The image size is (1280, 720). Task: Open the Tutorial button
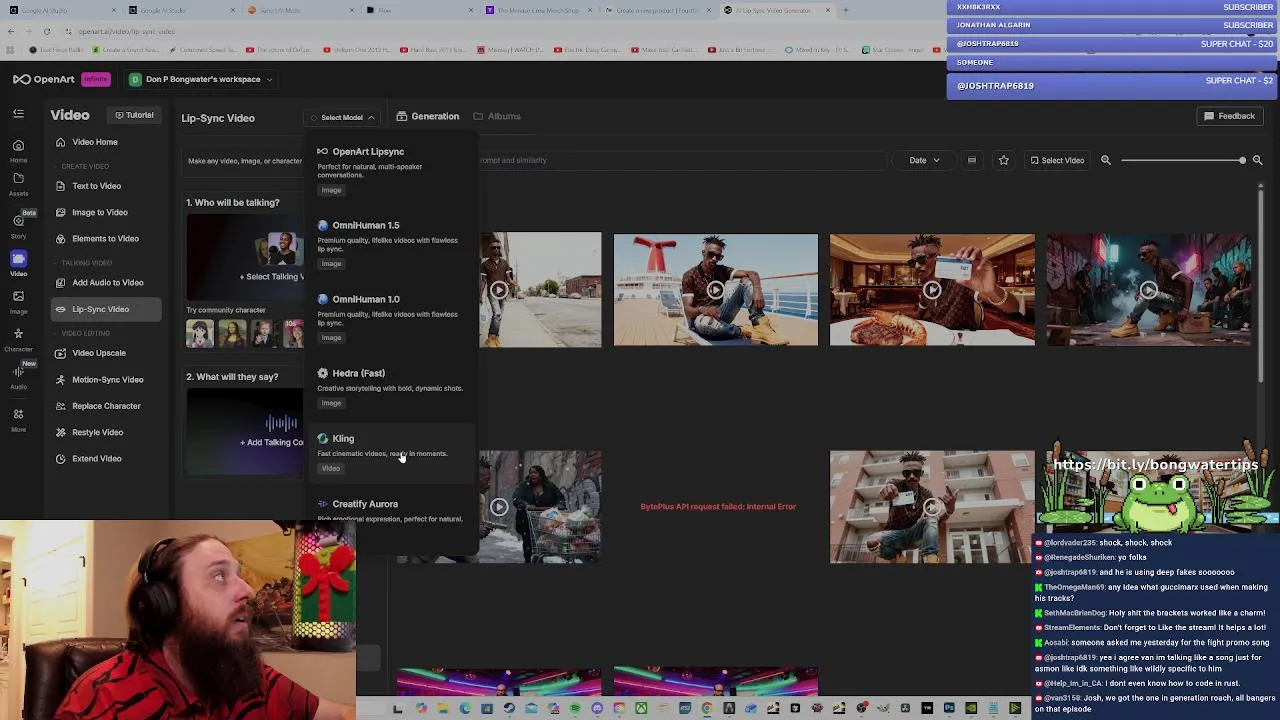tap(133, 115)
